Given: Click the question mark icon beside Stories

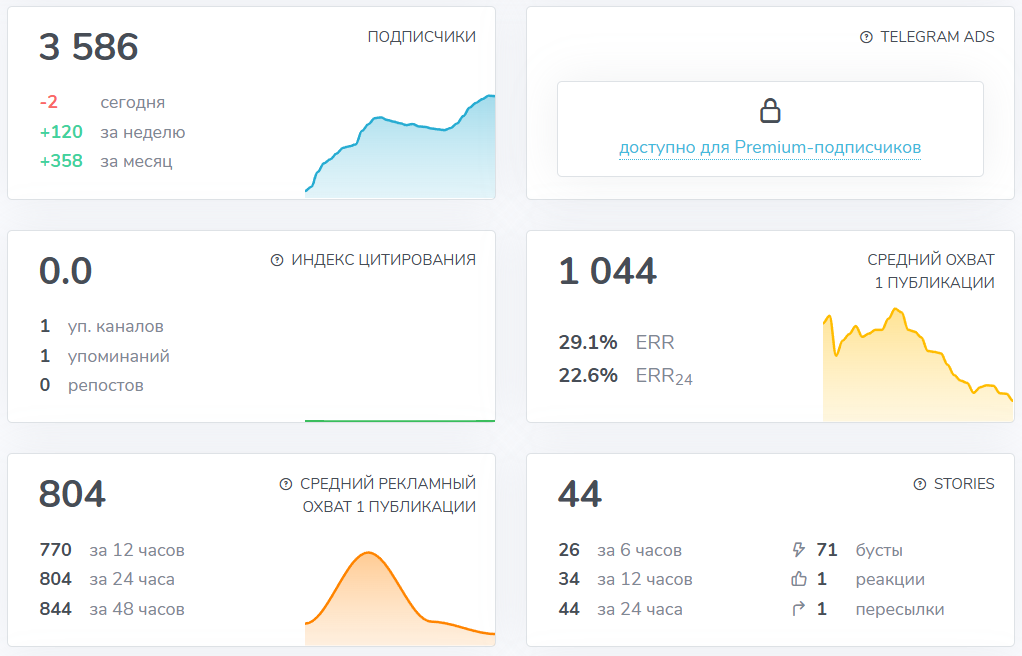Looking at the screenshot, I should coord(920,484).
